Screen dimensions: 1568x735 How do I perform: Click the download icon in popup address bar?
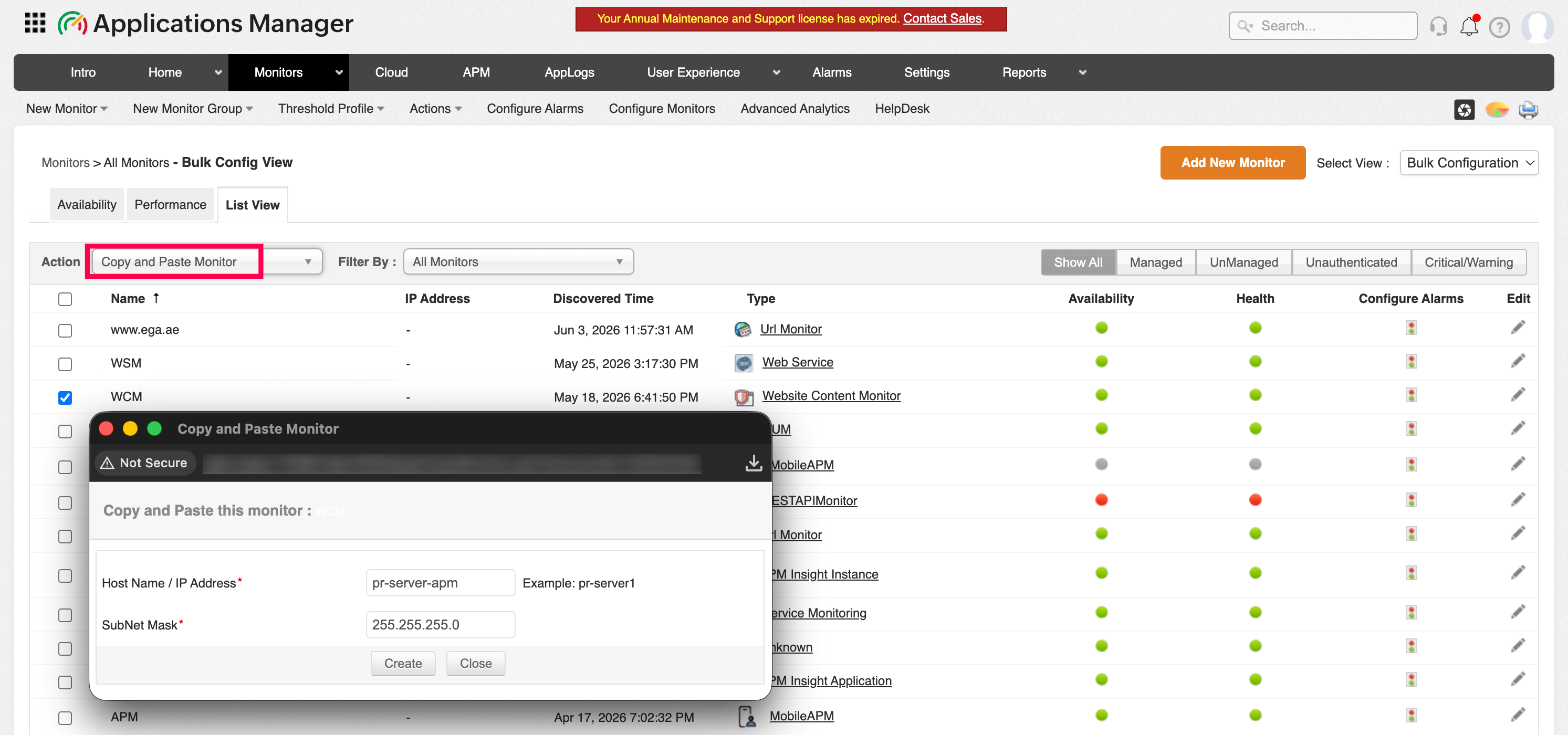[x=754, y=463]
